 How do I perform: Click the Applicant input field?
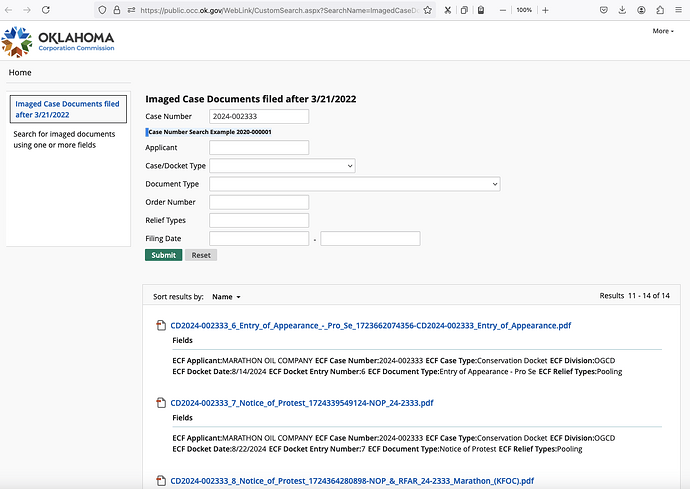pyautogui.click(x=259, y=148)
